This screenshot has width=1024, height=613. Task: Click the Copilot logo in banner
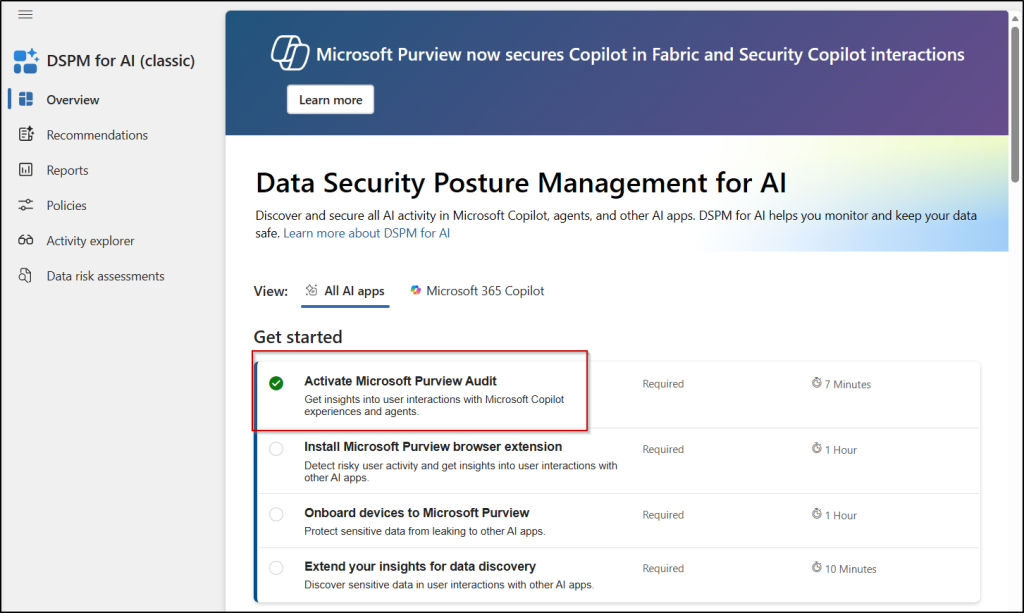tap(290, 53)
